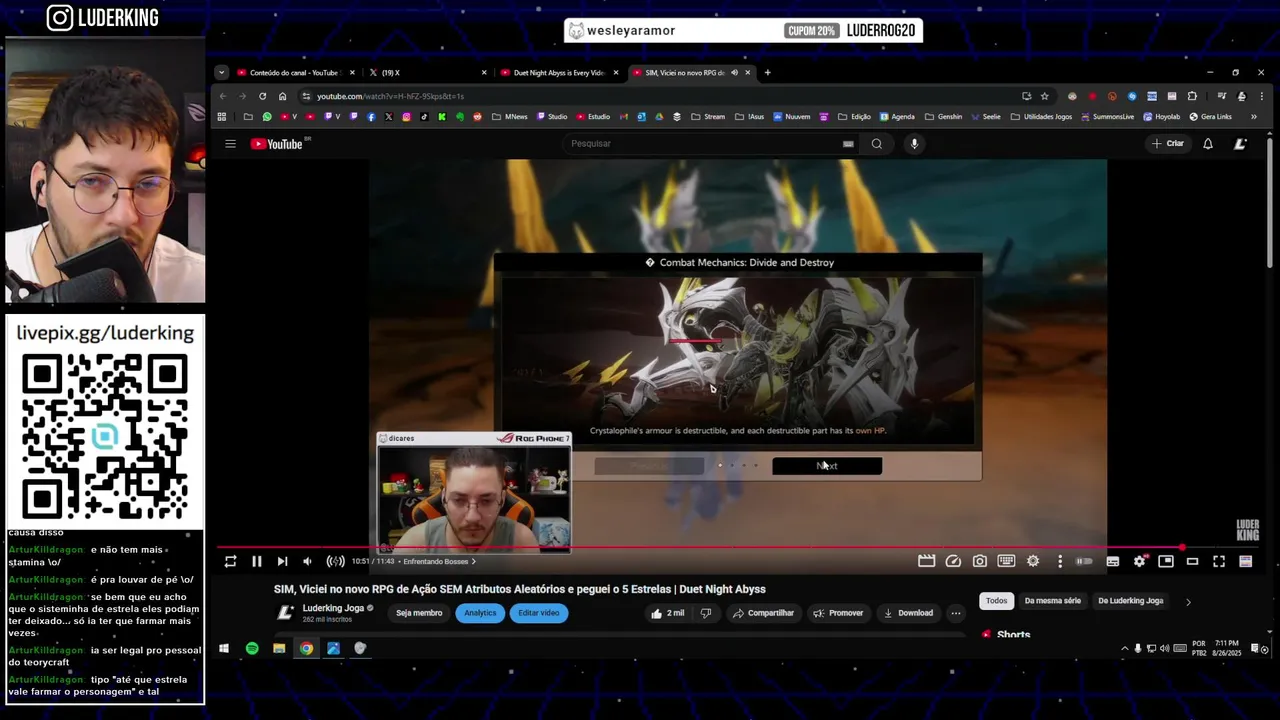Switch to miniplayer mode
1280x720 pixels.
(x=1166, y=562)
